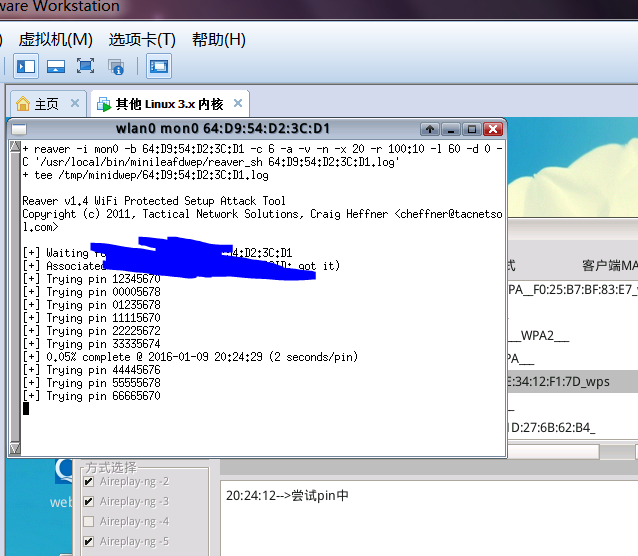Click the shade up-arrow button of reaver window
Viewport: 638px width, 556px height.
(x=430, y=129)
